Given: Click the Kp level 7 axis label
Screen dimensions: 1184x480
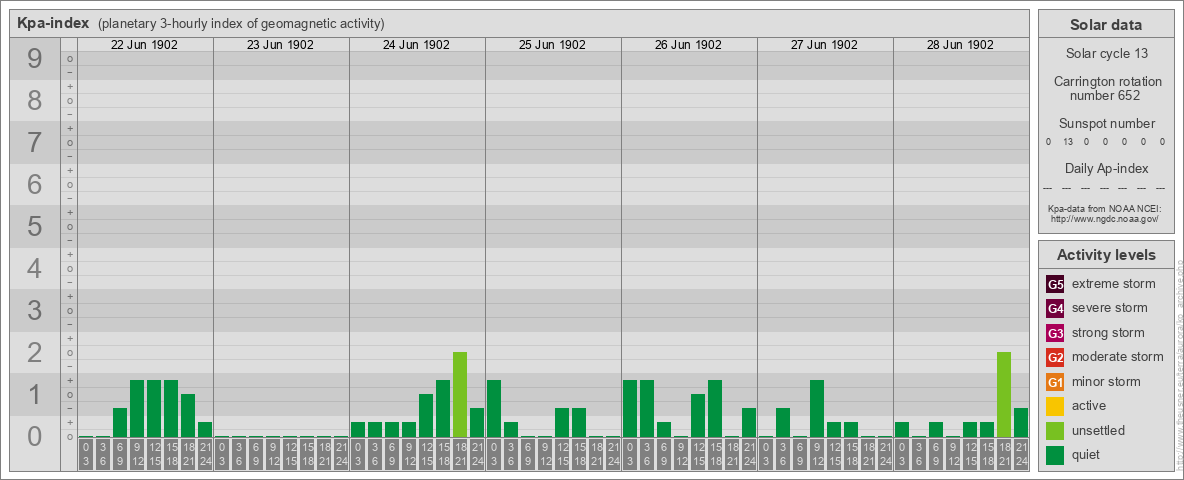Looking at the screenshot, I should pos(35,143).
